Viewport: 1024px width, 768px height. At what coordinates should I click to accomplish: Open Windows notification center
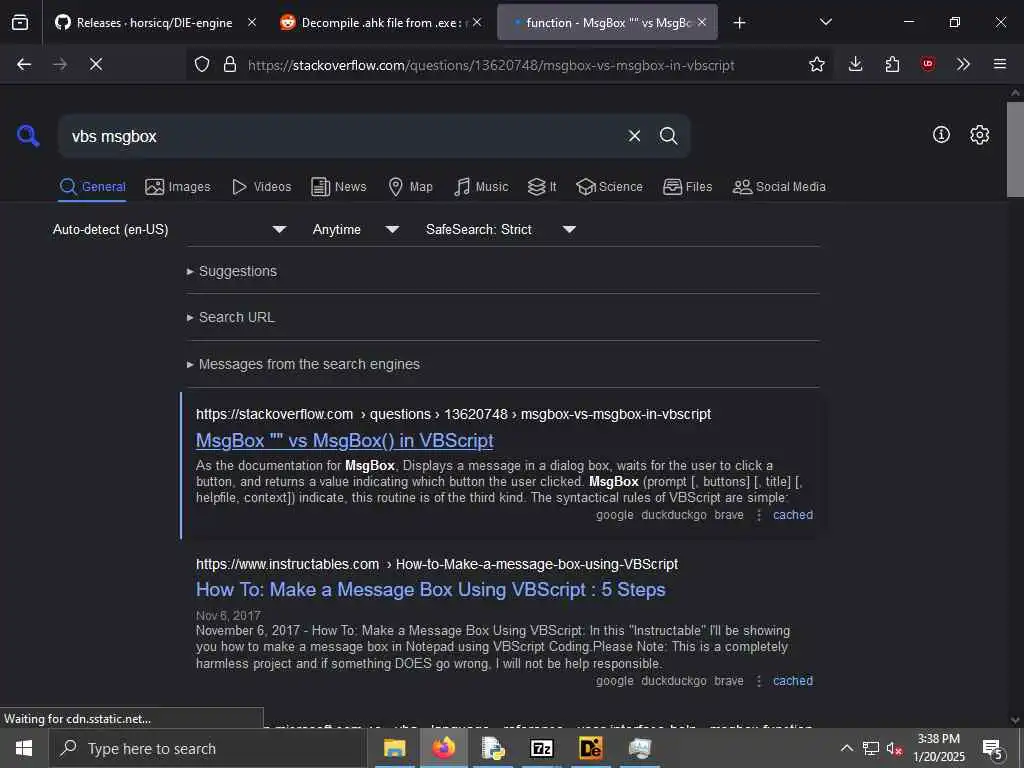pos(993,749)
